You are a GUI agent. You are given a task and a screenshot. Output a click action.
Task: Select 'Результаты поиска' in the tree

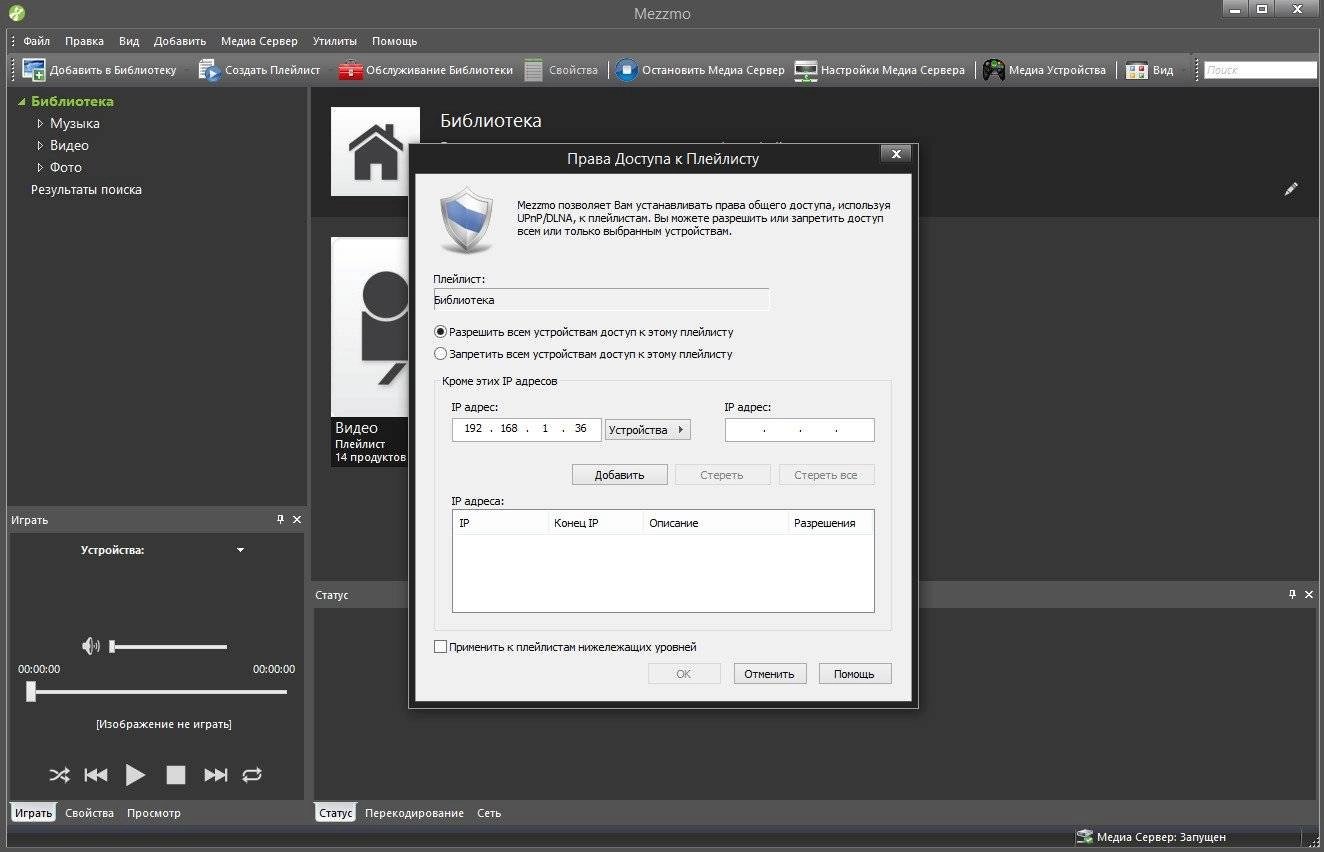[86, 190]
